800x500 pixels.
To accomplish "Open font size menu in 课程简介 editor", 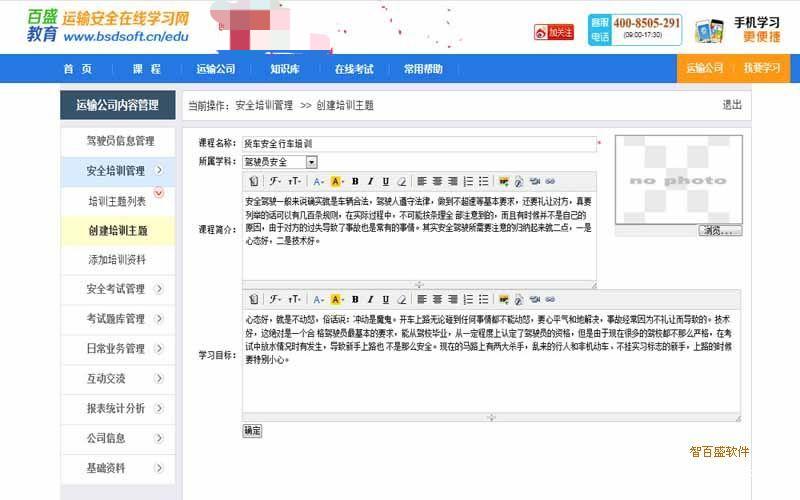I will coord(294,181).
